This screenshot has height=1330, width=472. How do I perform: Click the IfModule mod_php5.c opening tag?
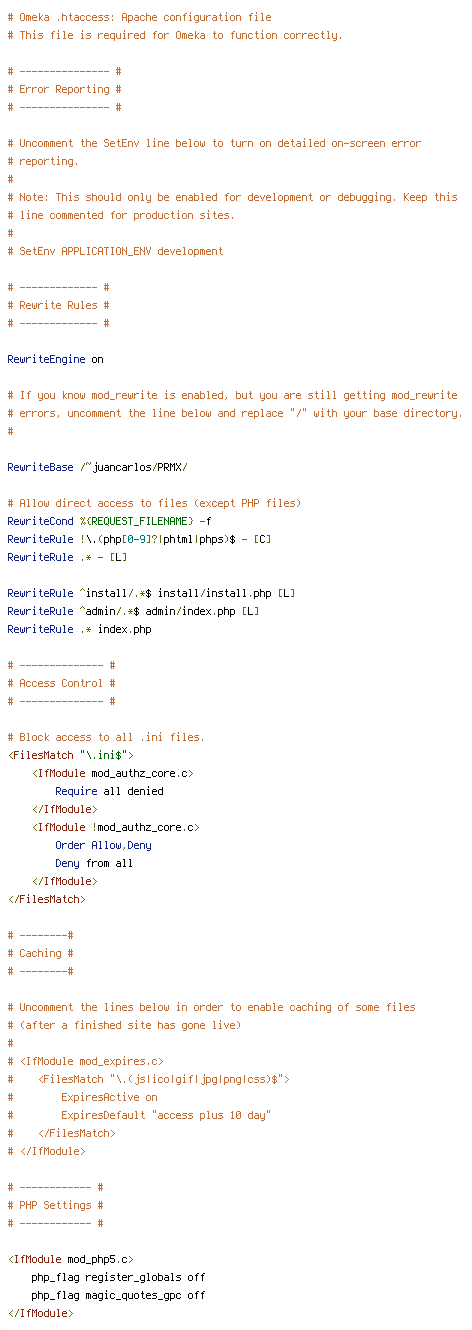[x=70, y=1259]
